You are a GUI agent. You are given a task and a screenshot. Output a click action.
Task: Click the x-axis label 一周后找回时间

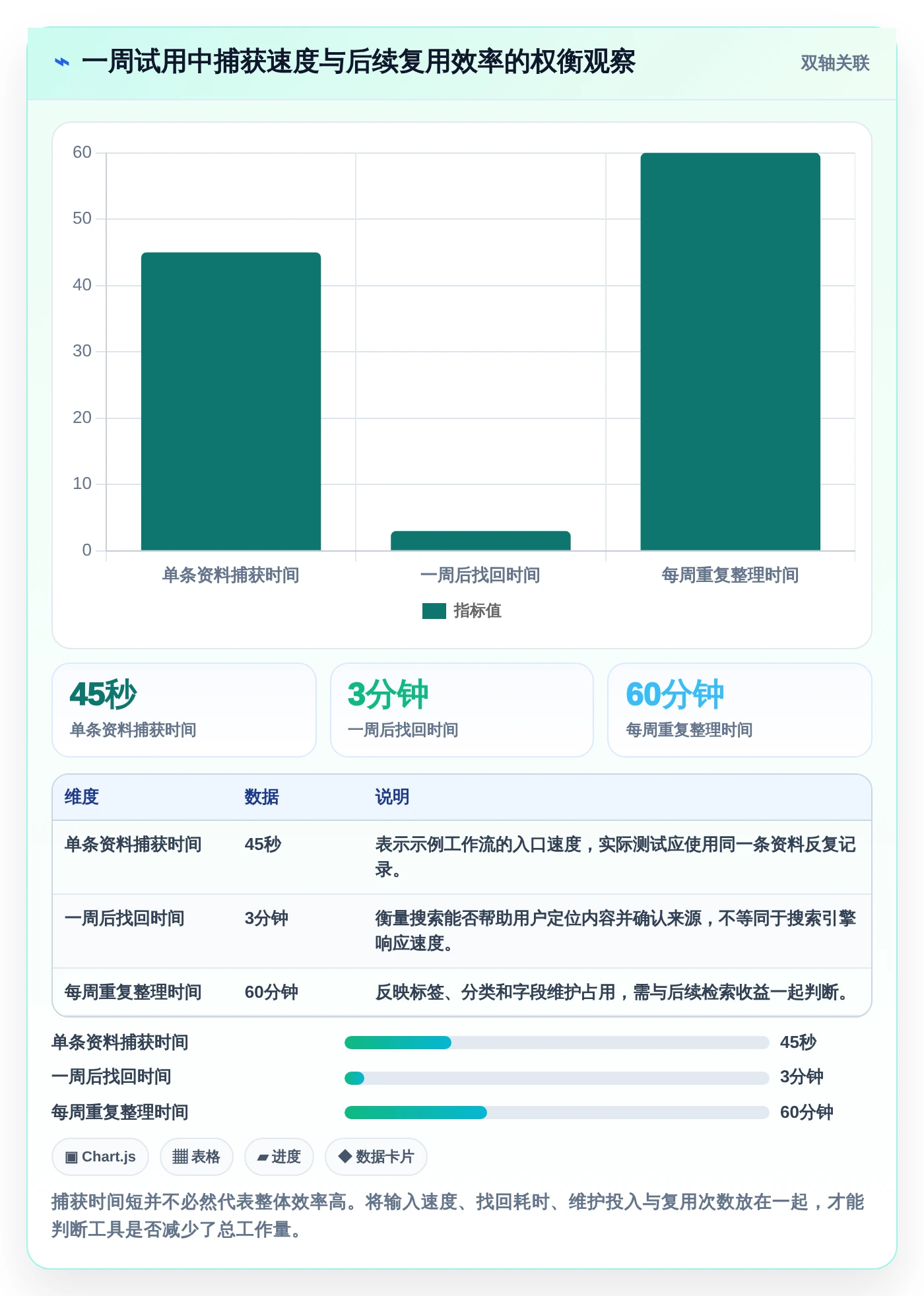(480, 575)
